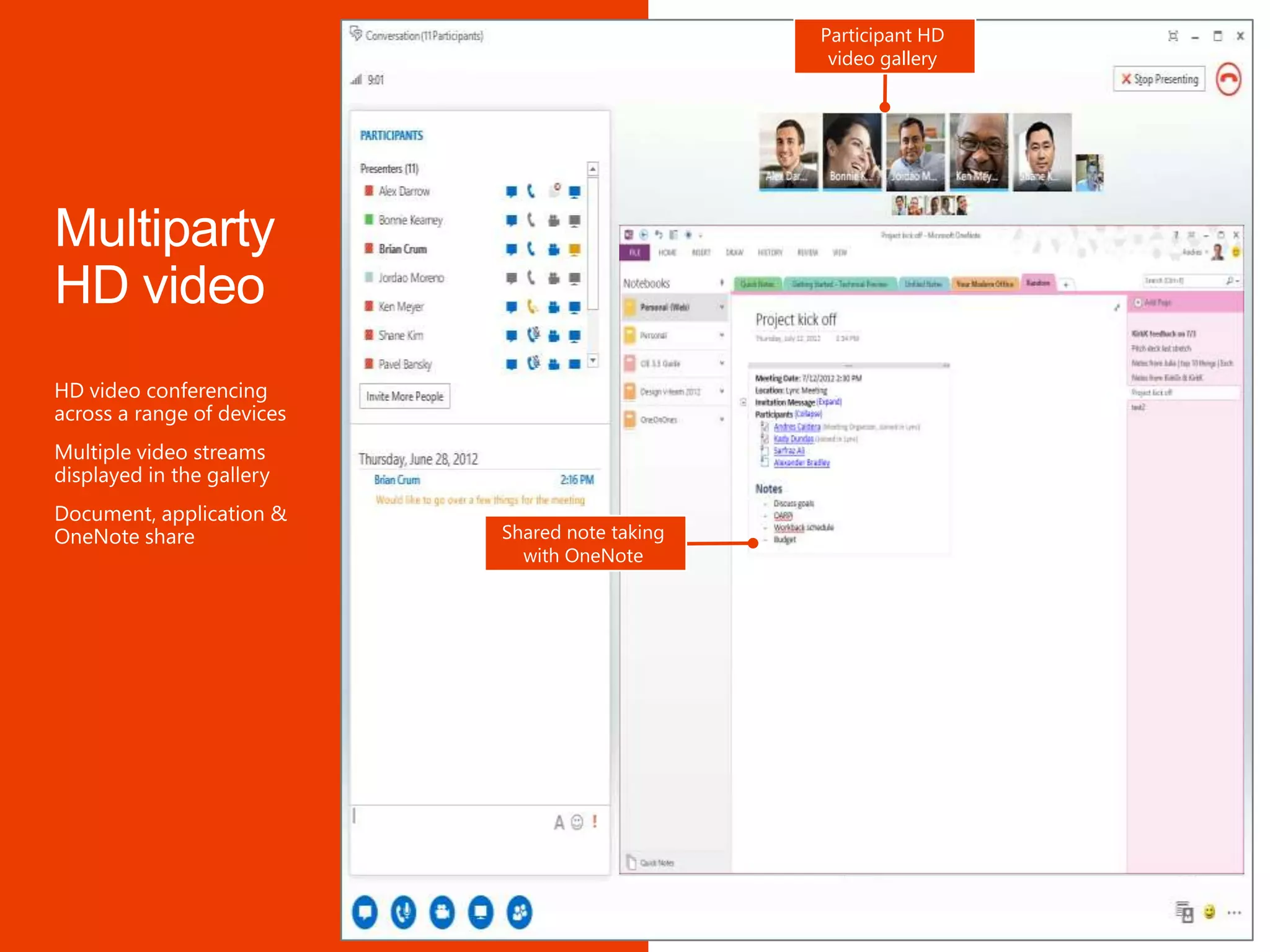Select the 'test2' page in page list
Image resolution: width=1270 pixels, height=952 pixels.
pos(1138,407)
